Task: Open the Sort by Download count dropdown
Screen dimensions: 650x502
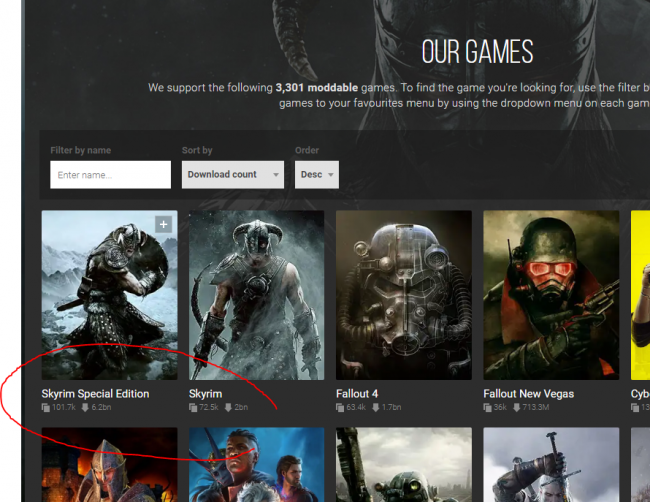Action: click(233, 174)
